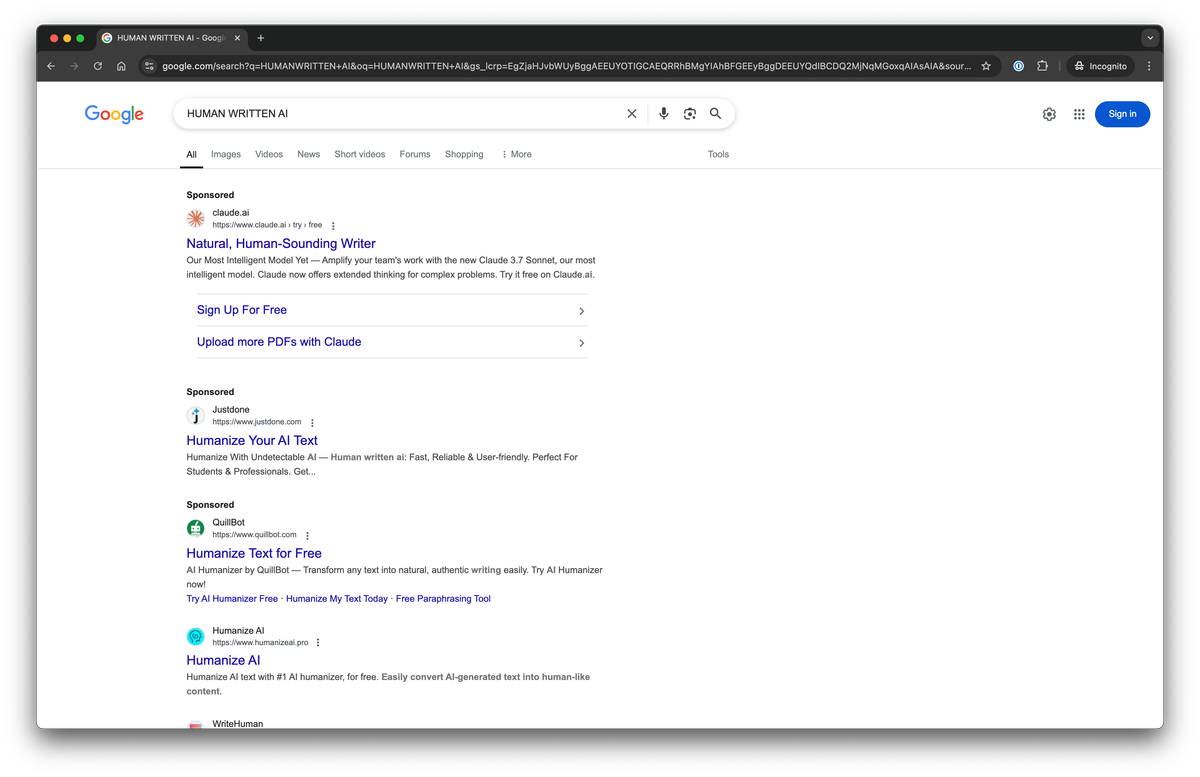Bookmark this page with star icon

986,66
